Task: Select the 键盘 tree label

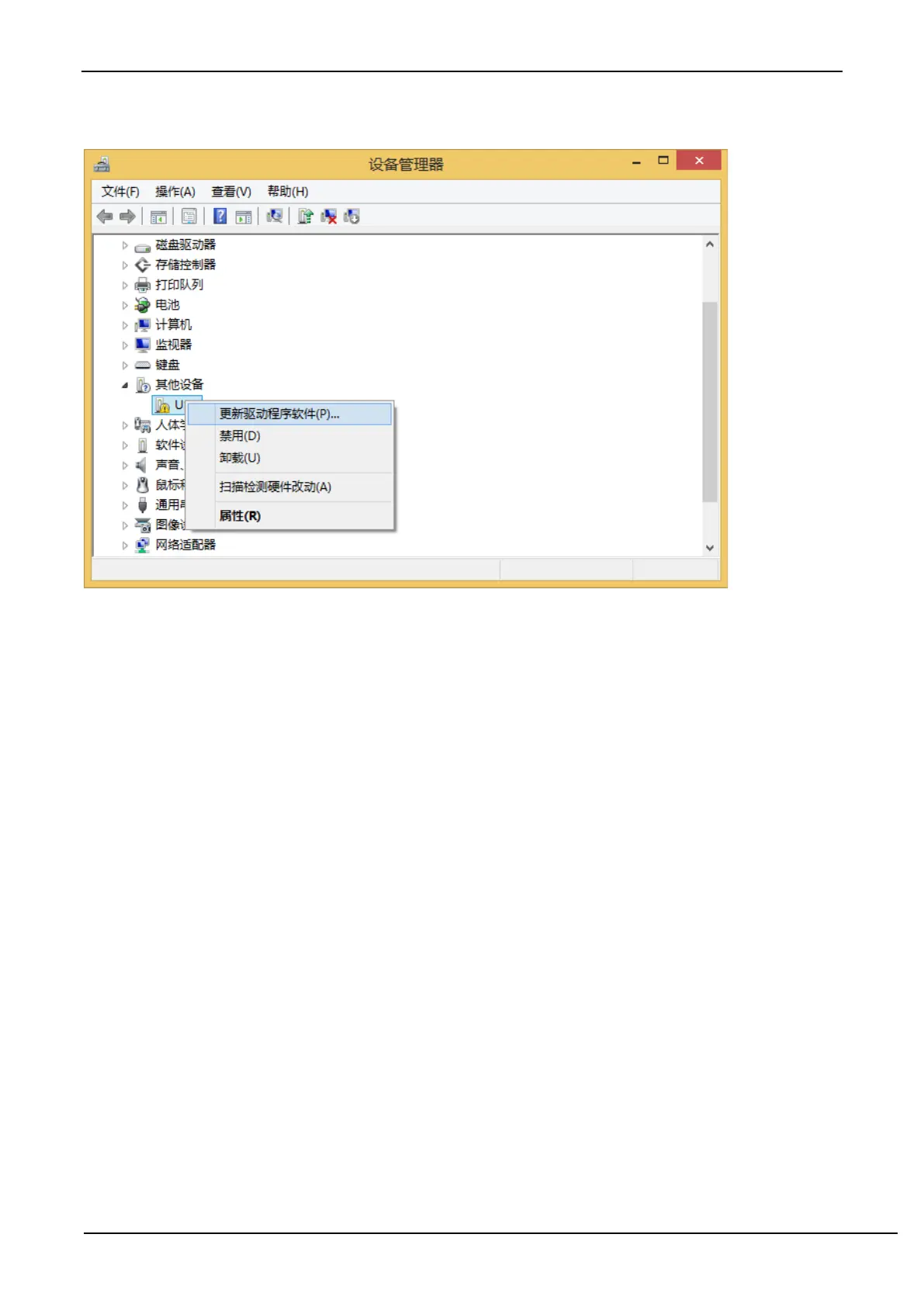Action: coord(168,365)
